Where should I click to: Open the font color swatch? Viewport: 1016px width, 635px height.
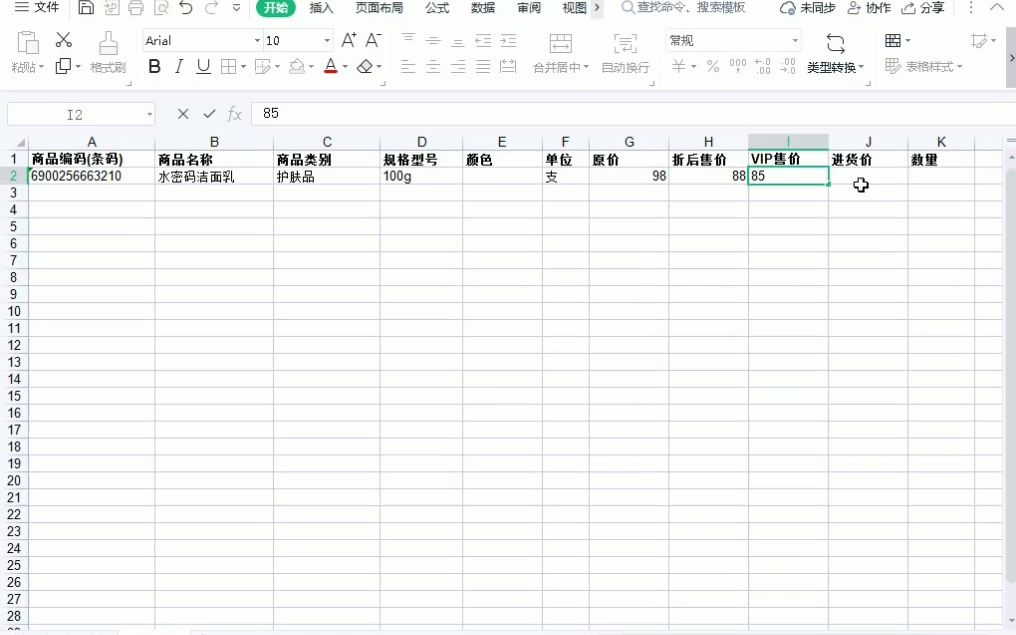[x=332, y=66]
